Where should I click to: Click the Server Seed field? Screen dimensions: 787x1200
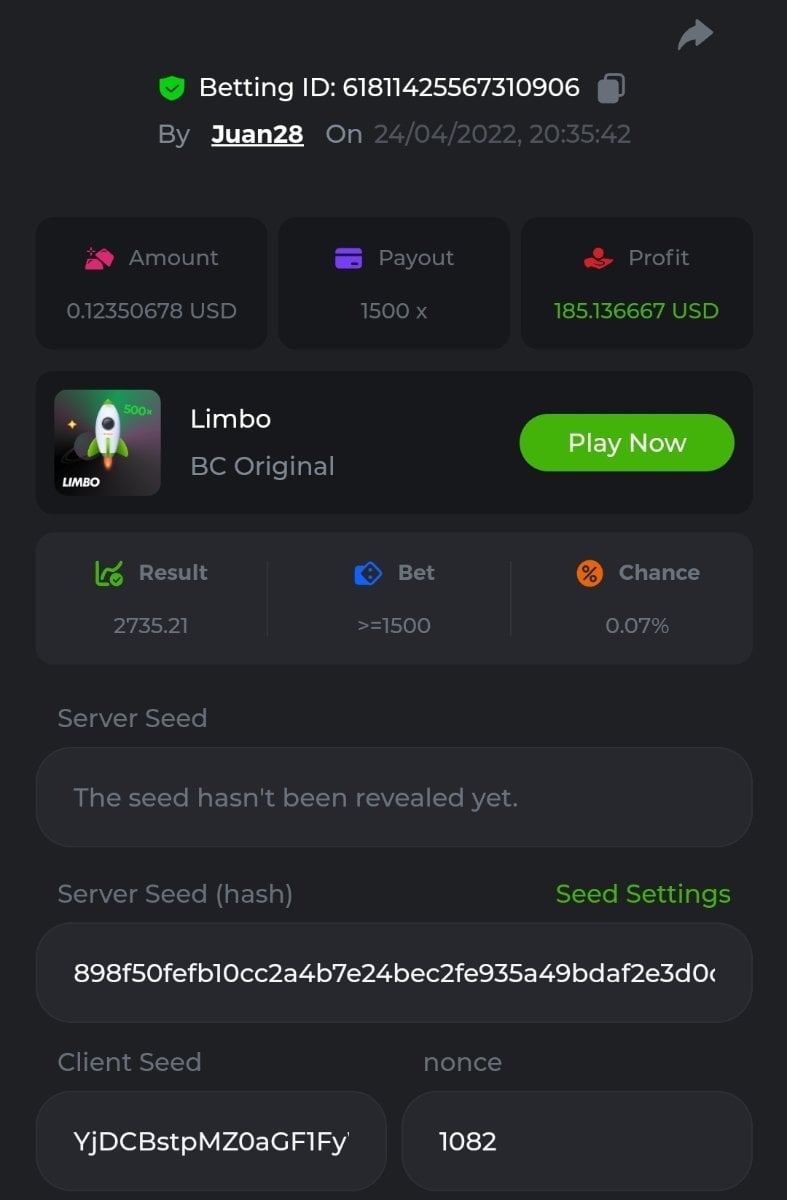tap(393, 798)
